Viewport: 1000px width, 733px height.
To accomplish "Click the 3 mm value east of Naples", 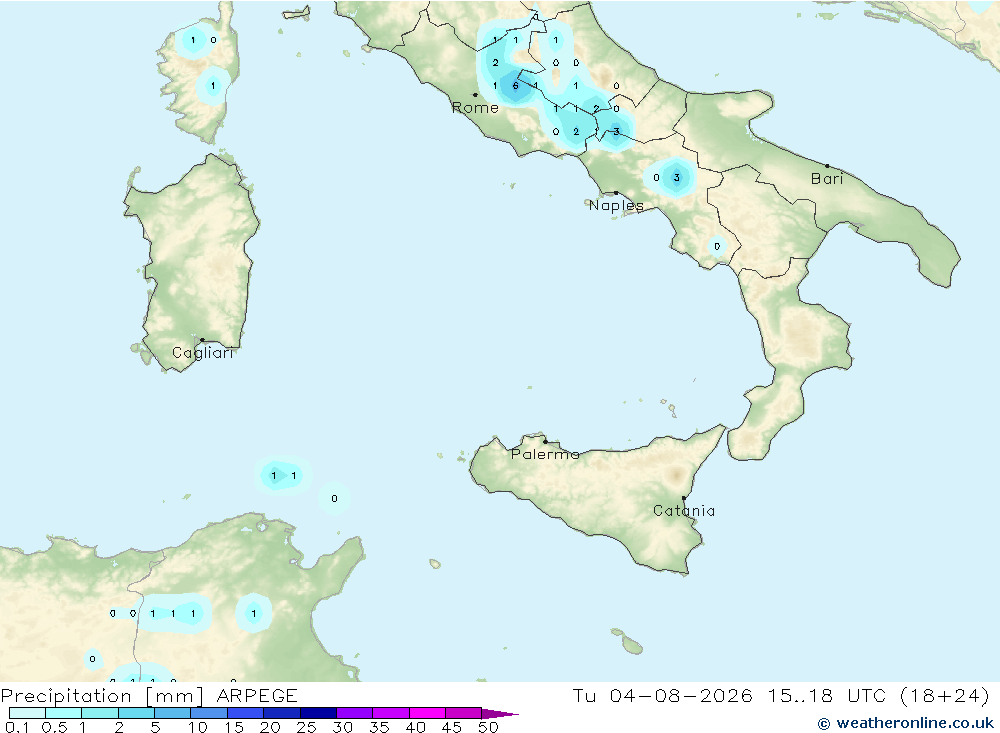I will pos(677,177).
